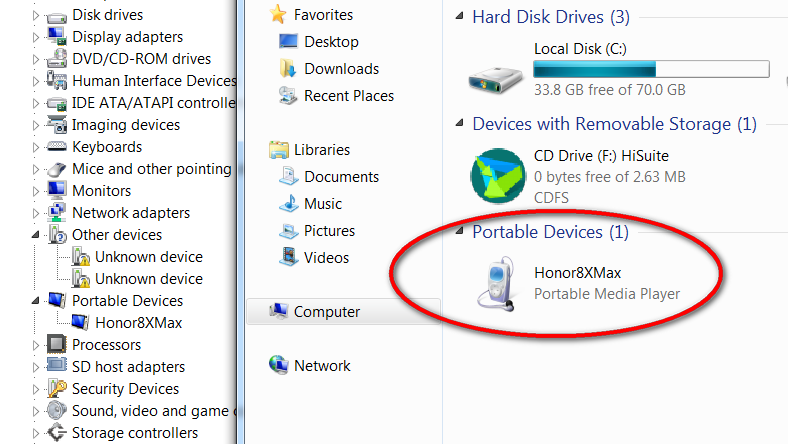Click the Network globe icon

[278, 365]
